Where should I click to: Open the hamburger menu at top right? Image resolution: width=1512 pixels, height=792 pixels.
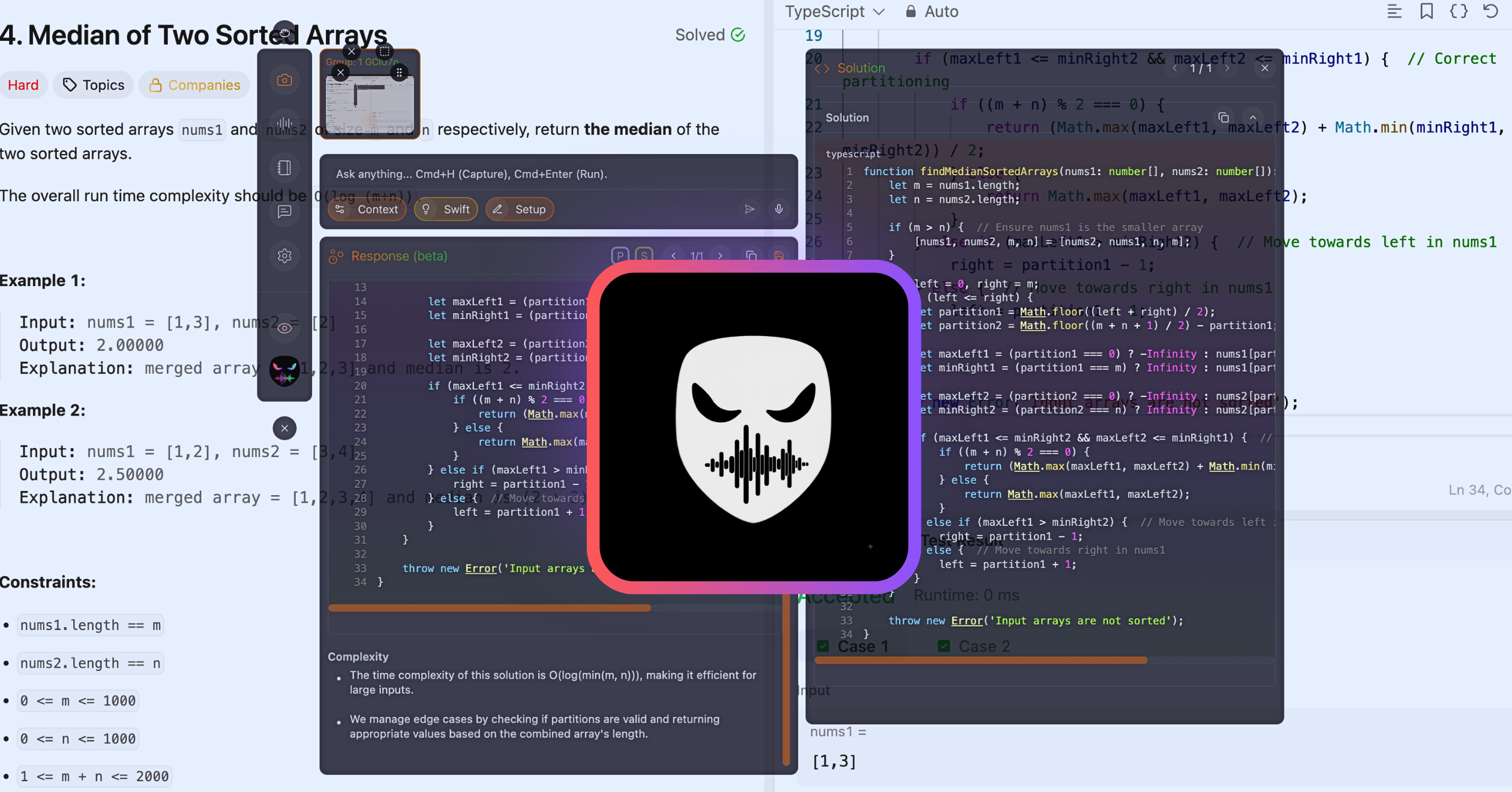[x=1394, y=11]
